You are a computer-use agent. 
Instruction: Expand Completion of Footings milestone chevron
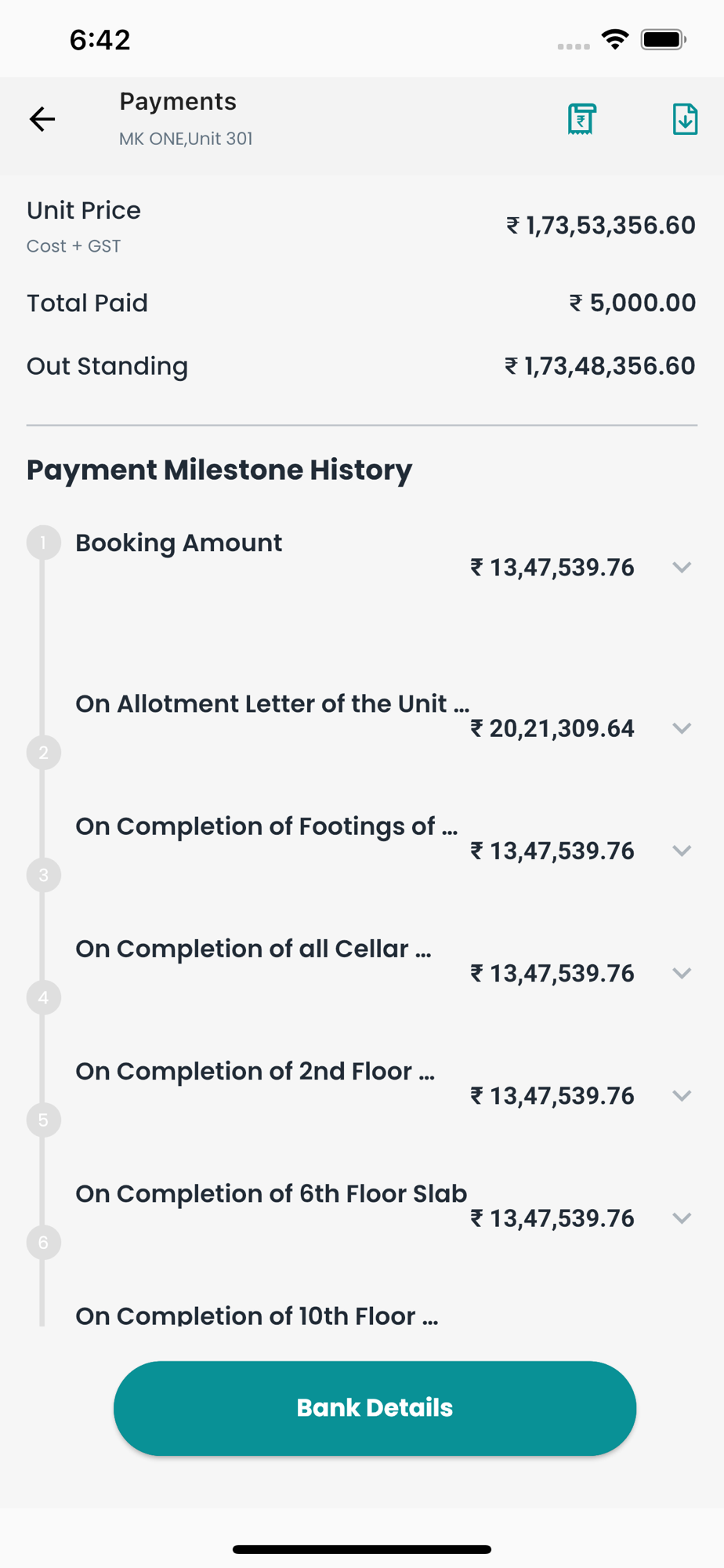682,851
